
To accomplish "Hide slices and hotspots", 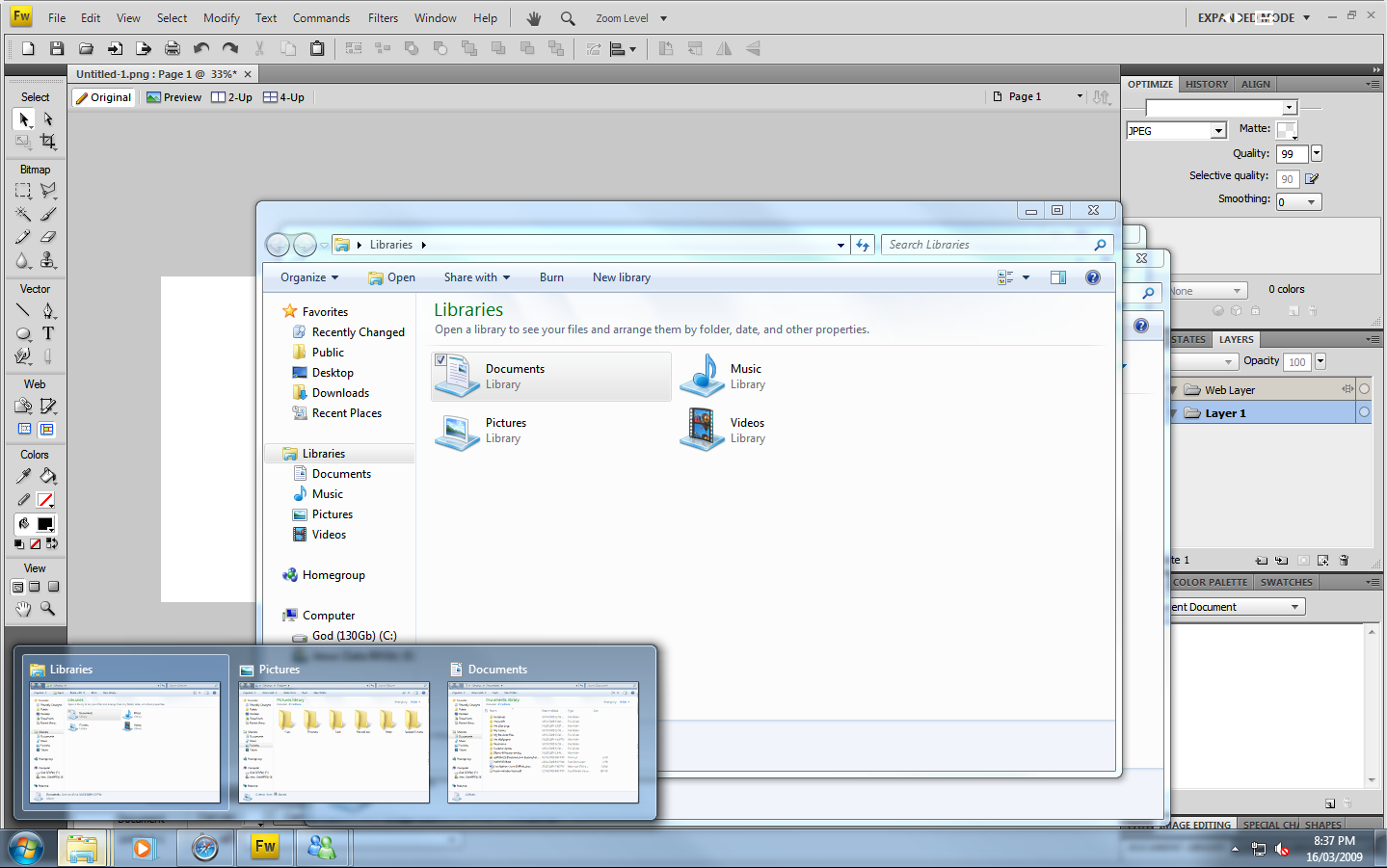I will tap(24, 430).
